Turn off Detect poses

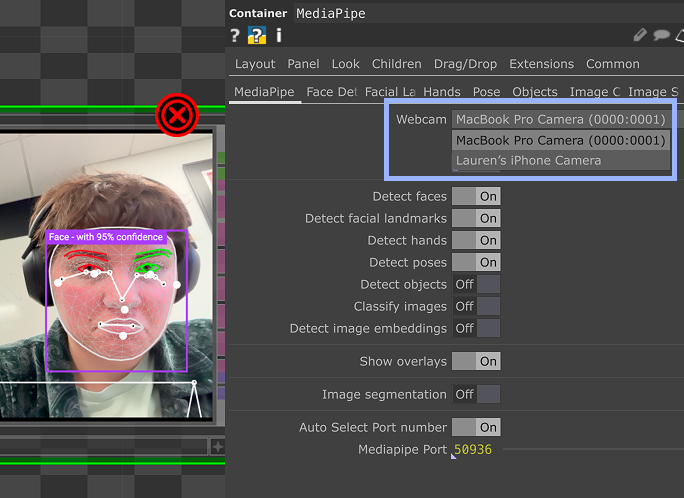(x=476, y=263)
